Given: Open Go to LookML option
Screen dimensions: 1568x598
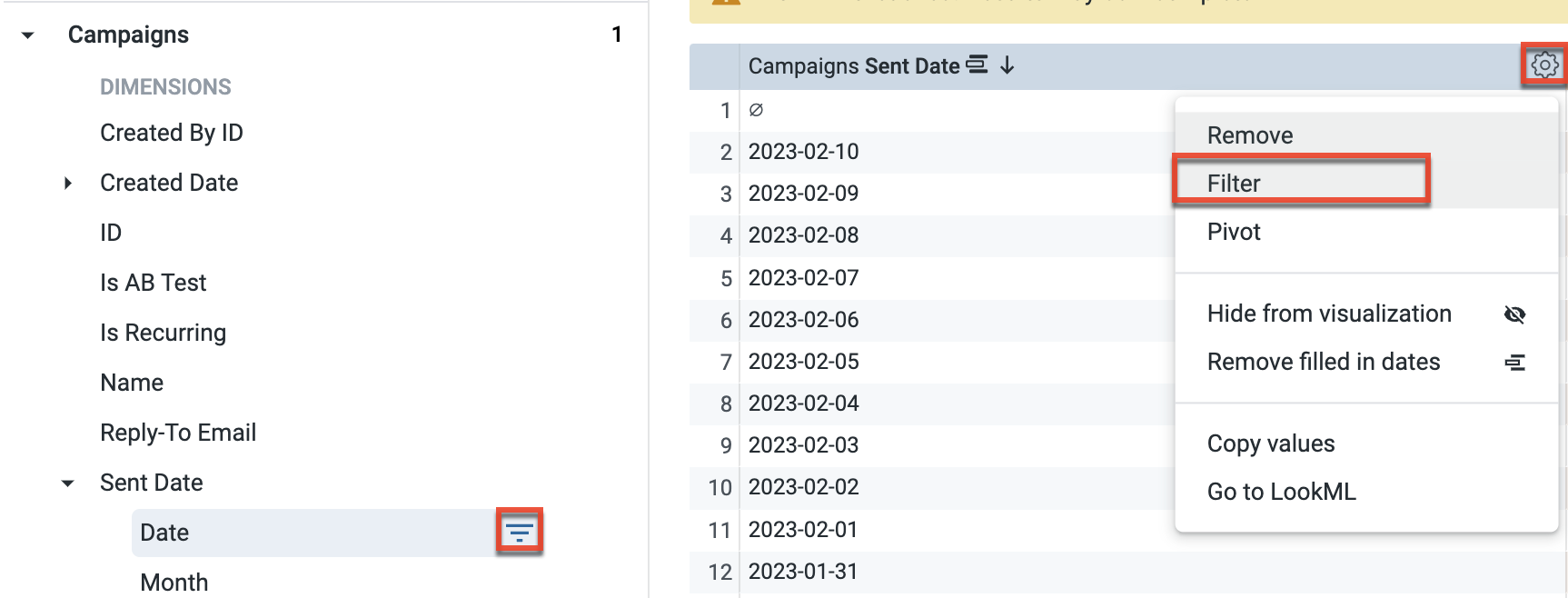Looking at the screenshot, I should [x=1281, y=492].
